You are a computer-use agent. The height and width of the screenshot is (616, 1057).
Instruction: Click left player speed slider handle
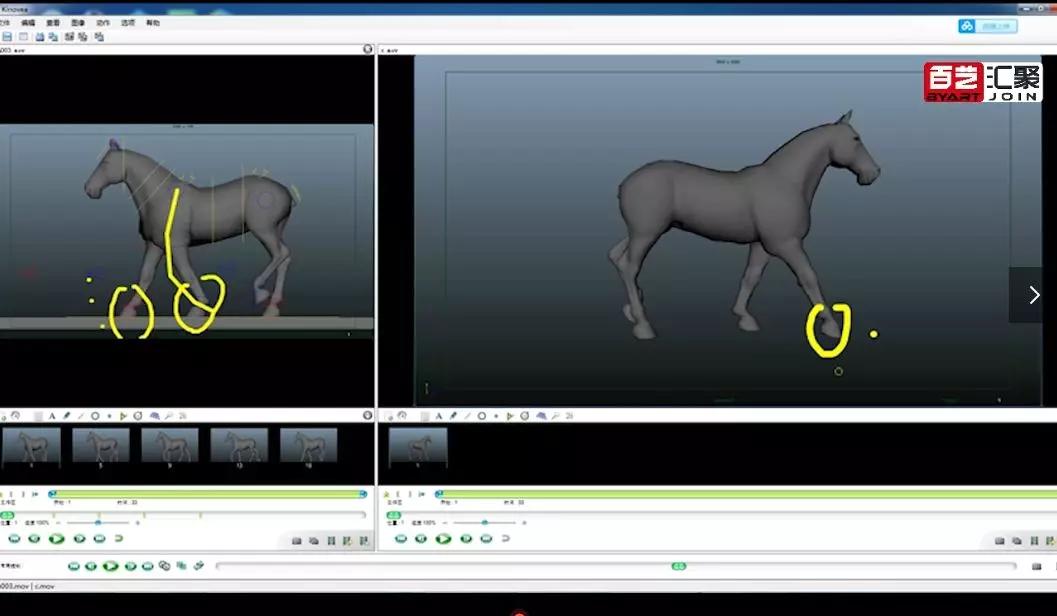click(98, 522)
